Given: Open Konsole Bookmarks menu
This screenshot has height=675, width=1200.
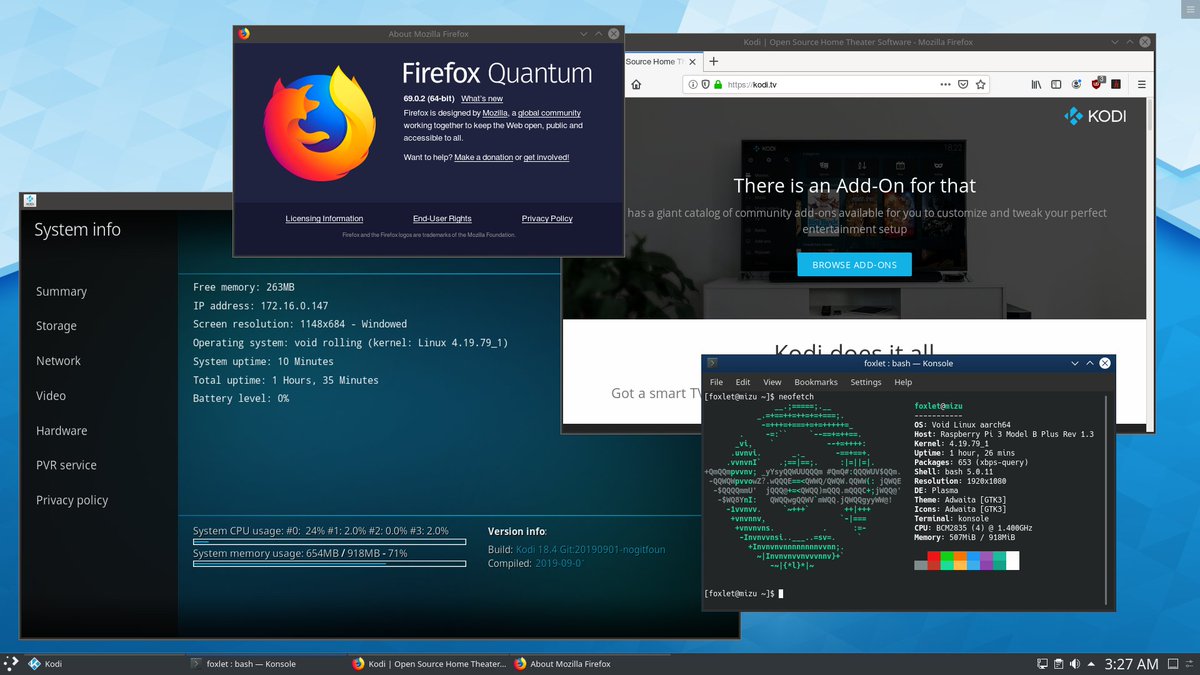Looking at the screenshot, I should 816,382.
